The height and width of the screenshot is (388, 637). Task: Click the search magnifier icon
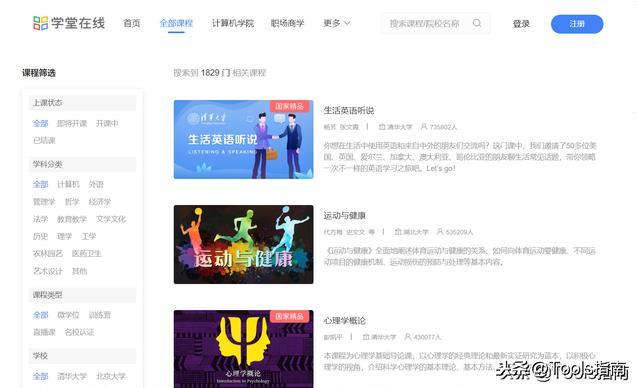pos(477,23)
